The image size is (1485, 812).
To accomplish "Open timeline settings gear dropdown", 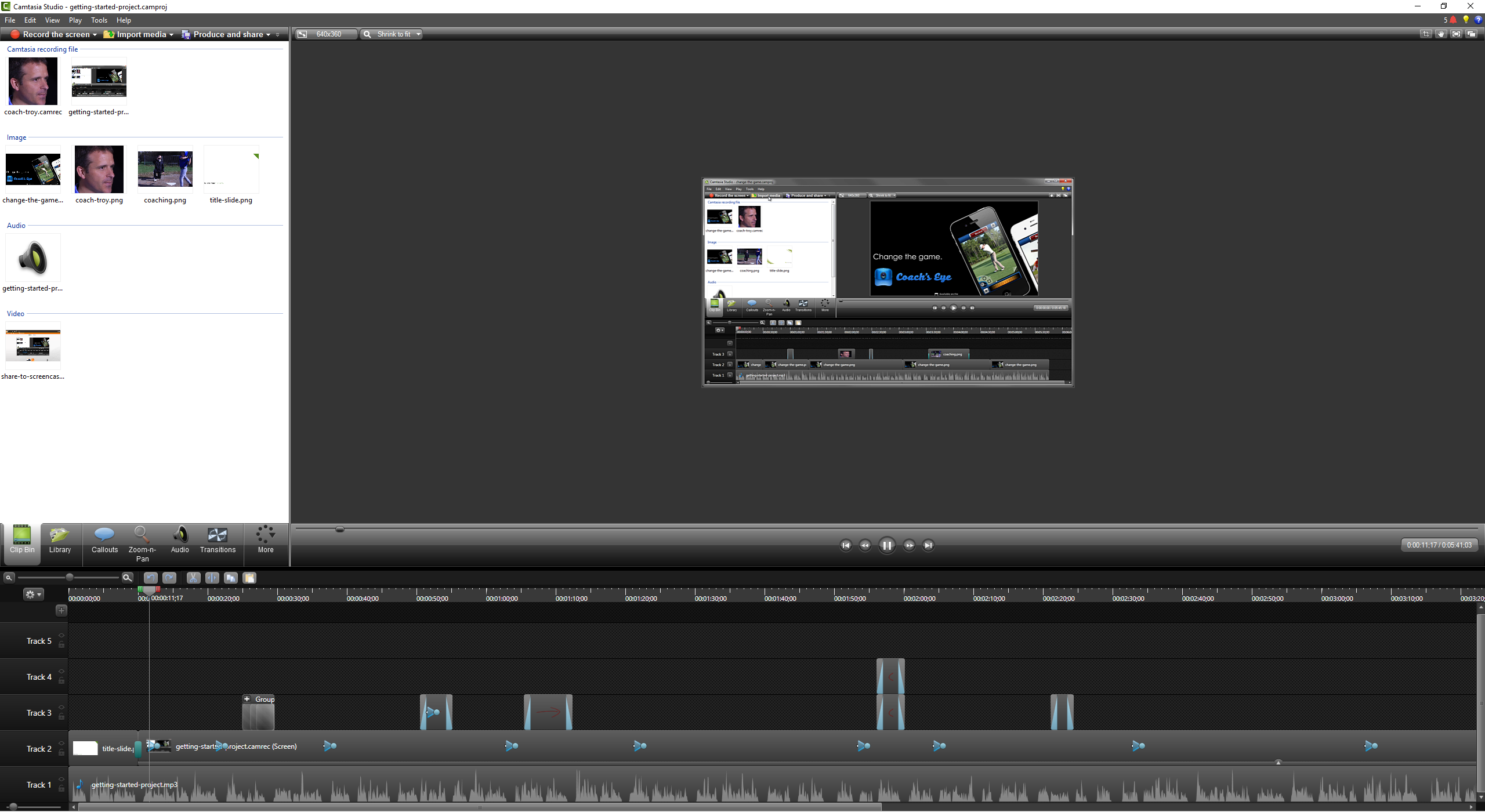I will [x=33, y=594].
